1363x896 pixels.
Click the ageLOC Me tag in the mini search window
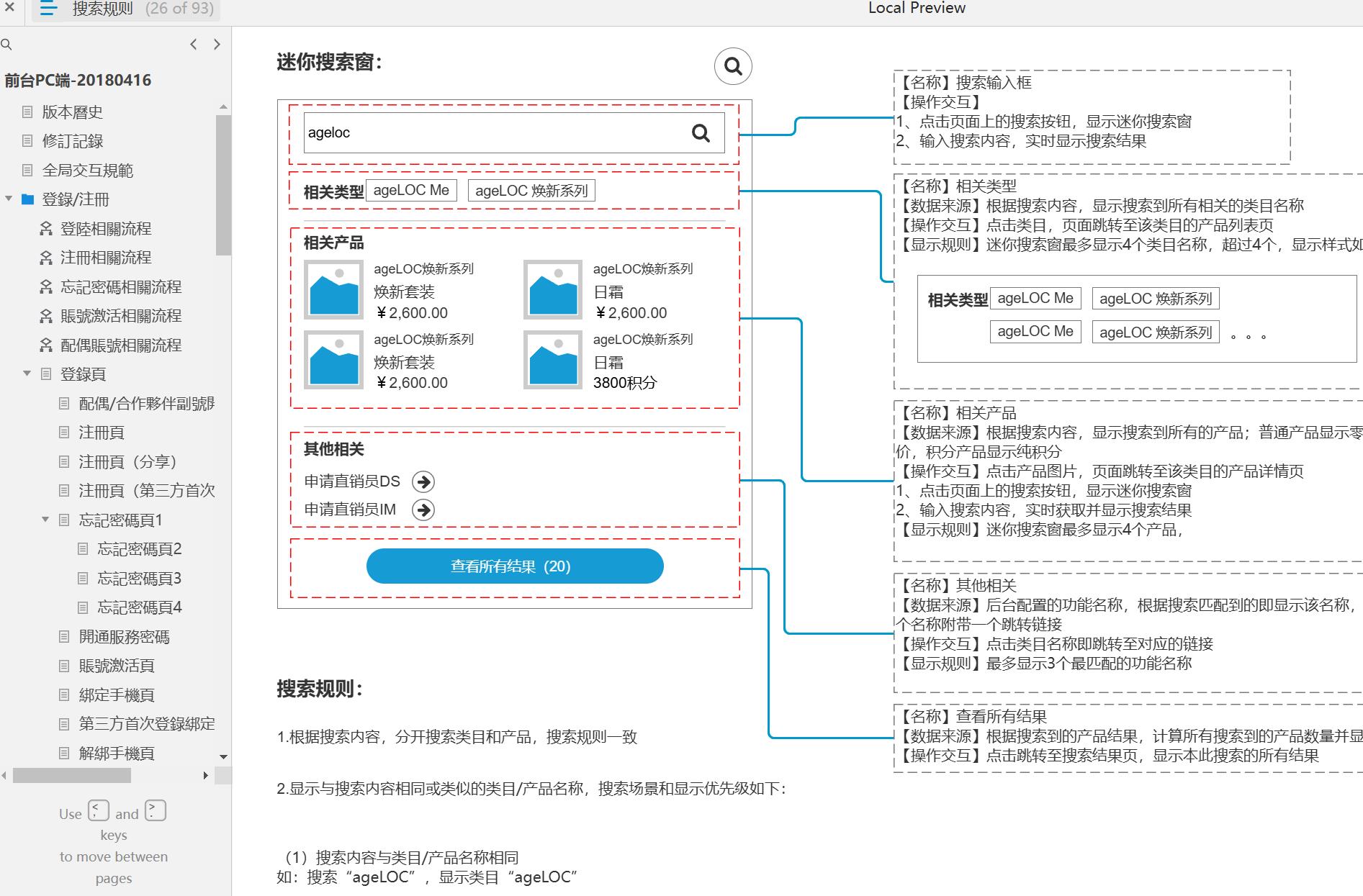coord(411,190)
